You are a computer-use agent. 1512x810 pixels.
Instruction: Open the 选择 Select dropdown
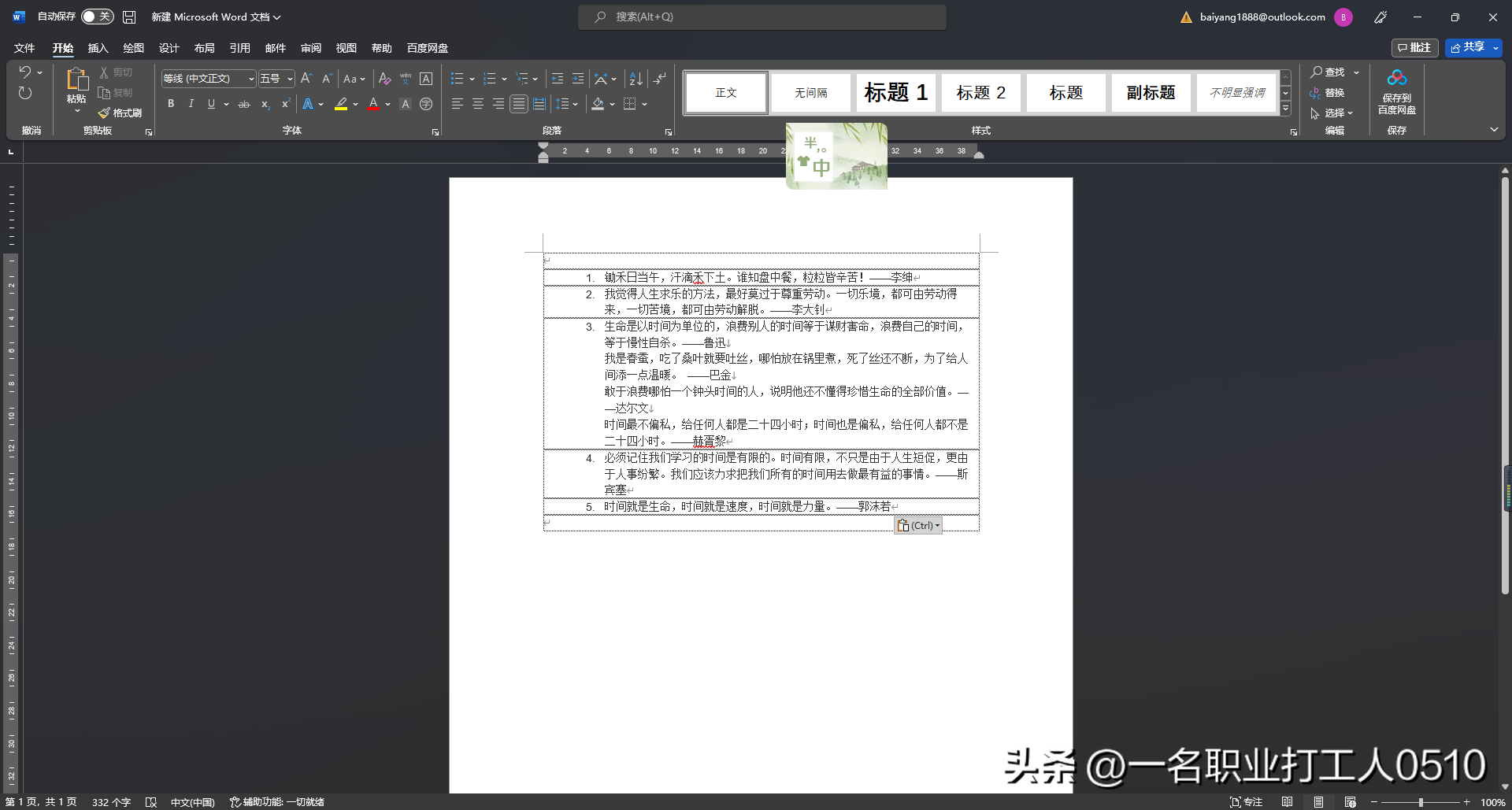pos(1332,113)
